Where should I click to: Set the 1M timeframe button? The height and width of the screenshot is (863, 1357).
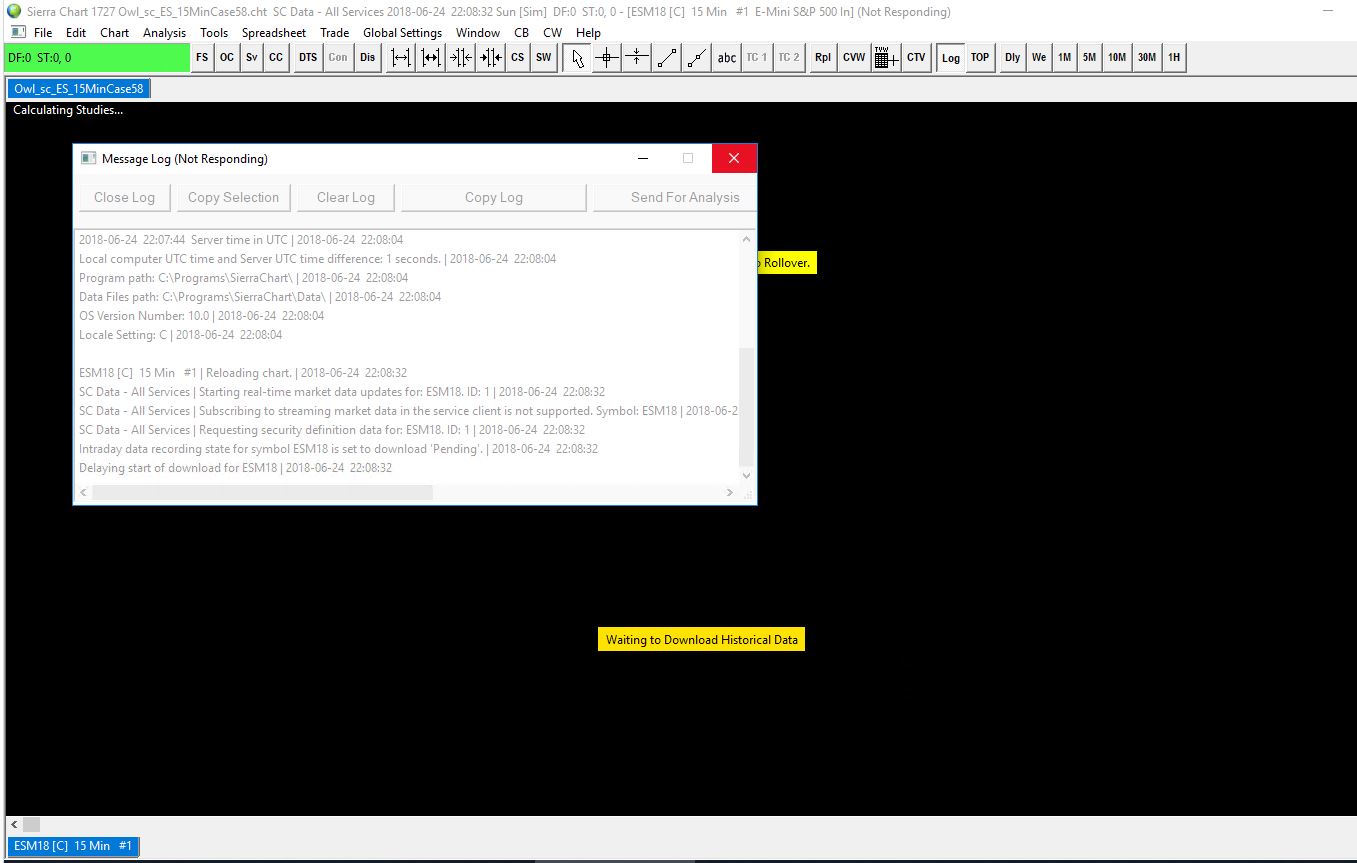click(1064, 58)
